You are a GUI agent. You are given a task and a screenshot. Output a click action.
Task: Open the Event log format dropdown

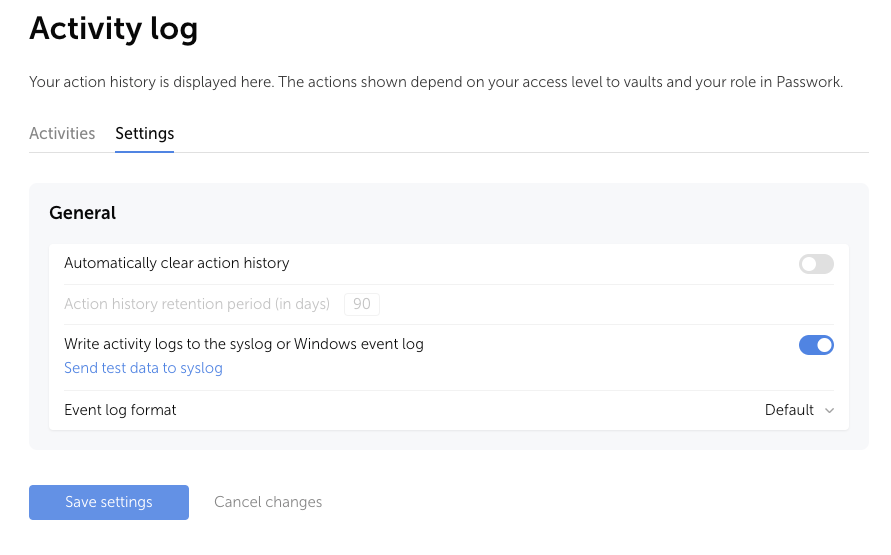[798, 410]
